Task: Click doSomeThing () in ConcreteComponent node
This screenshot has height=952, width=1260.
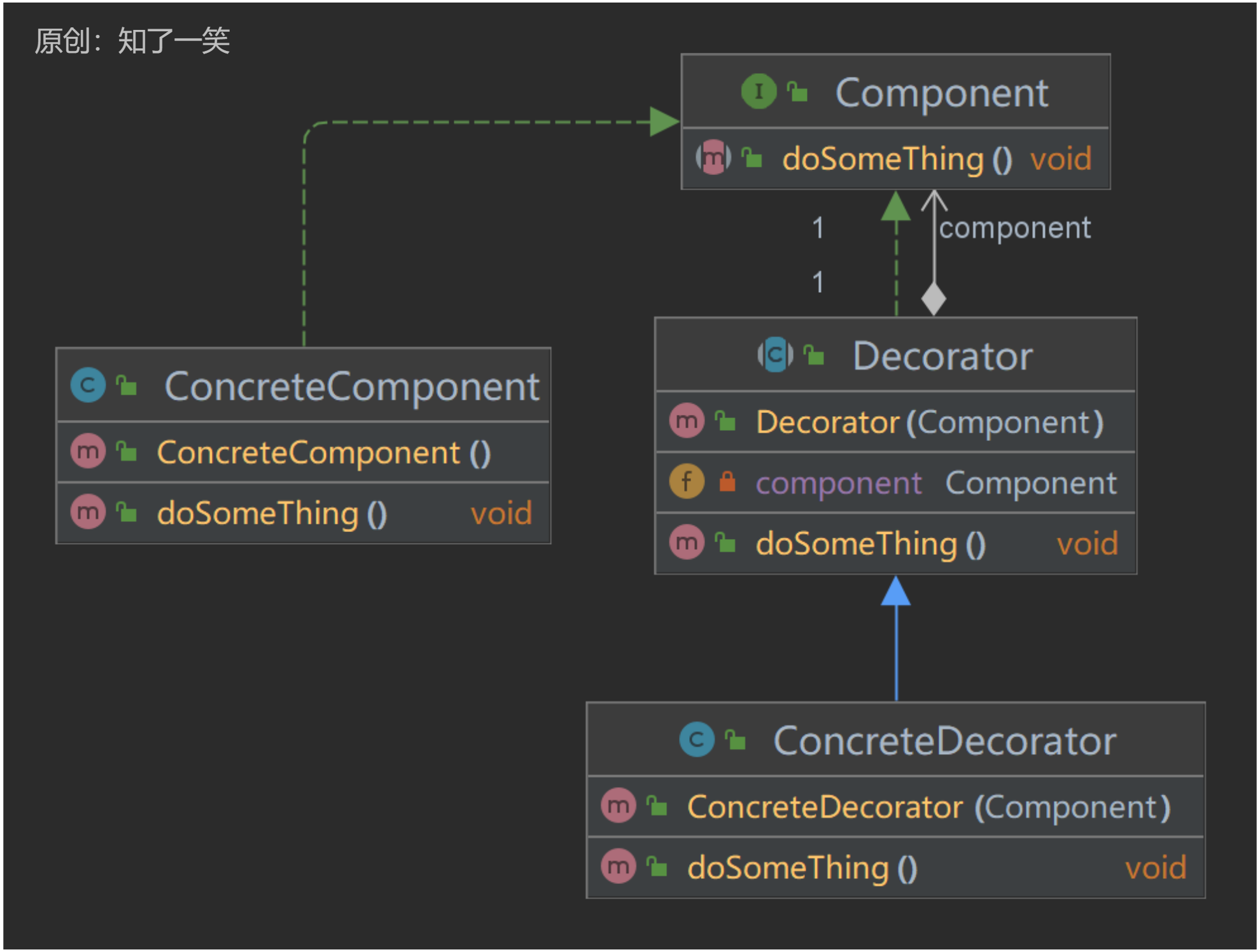Action: [x=272, y=513]
